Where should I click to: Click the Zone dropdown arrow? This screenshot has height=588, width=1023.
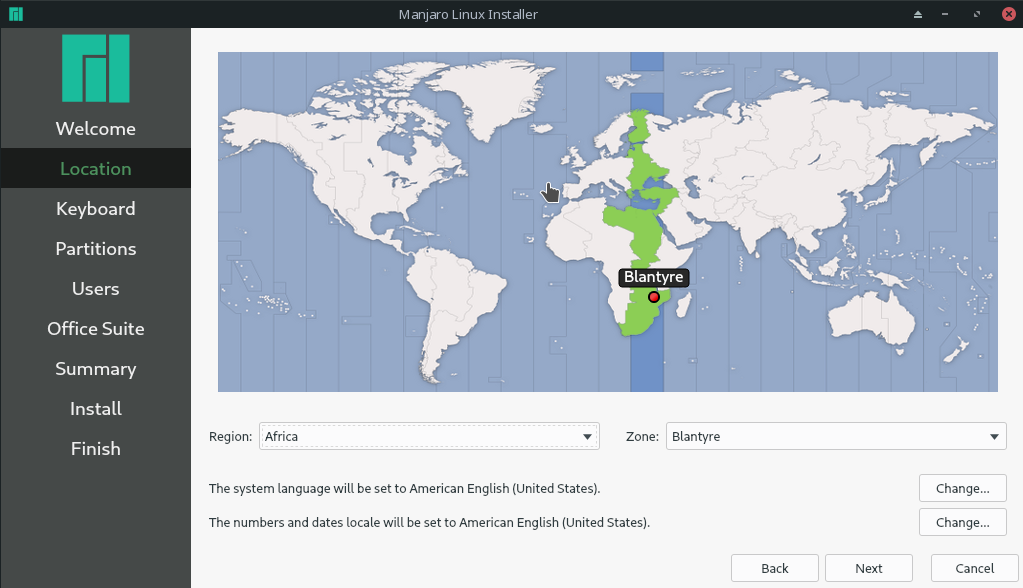(994, 437)
